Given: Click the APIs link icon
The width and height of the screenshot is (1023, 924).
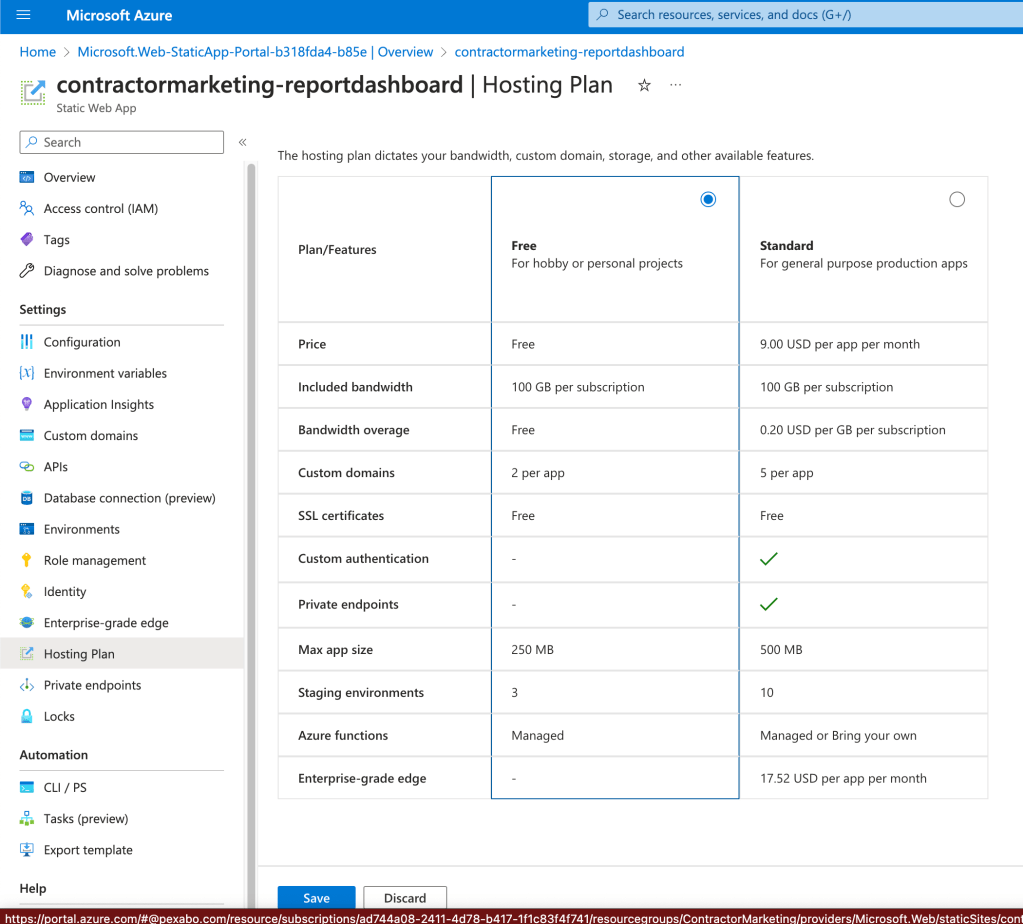Looking at the screenshot, I should tap(27, 467).
